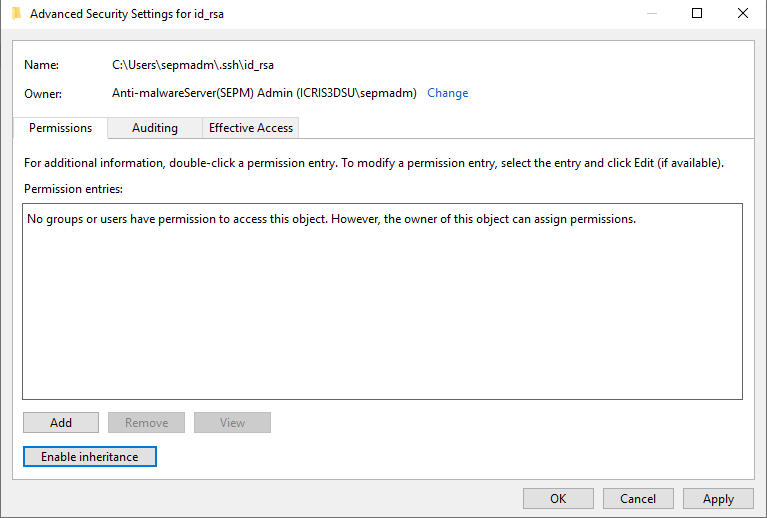Enable inheritance for this object
767x518 pixels.
pyautogui.click(x=90, y=456)
